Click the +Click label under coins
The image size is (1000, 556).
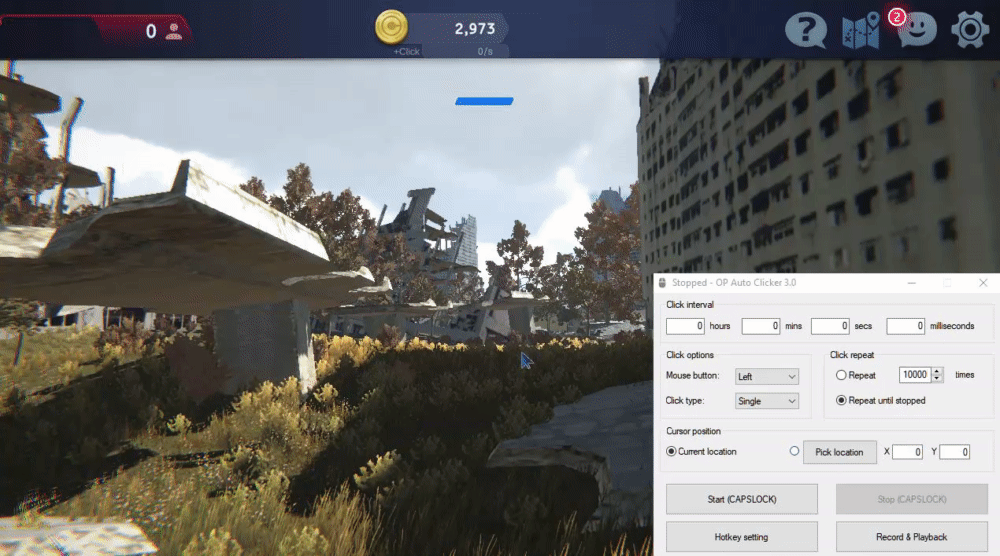tap(406, 52)
